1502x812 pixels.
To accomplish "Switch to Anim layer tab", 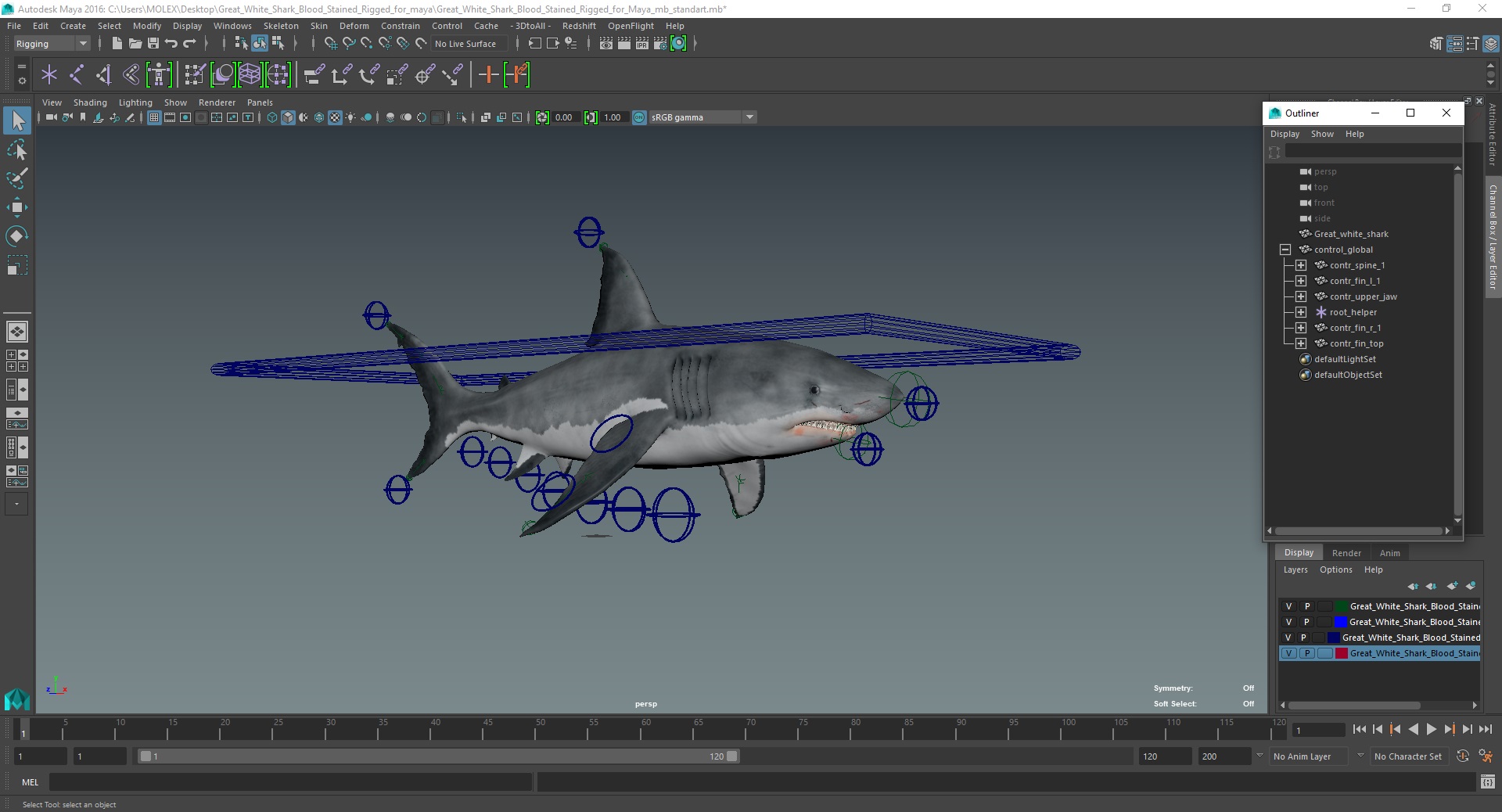I will click(x=1389, y=553).
